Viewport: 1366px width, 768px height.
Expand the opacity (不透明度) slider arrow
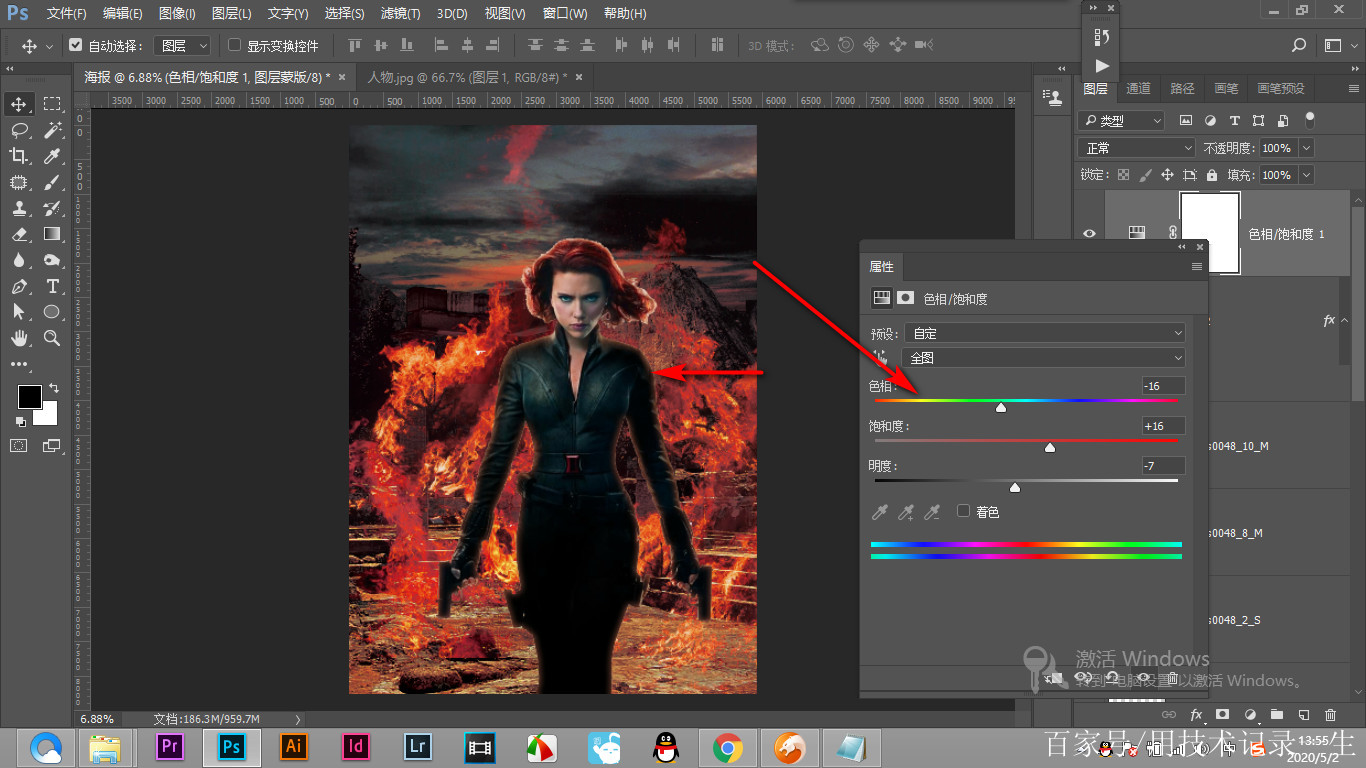pyautogui.click(x=1305, y=148)
